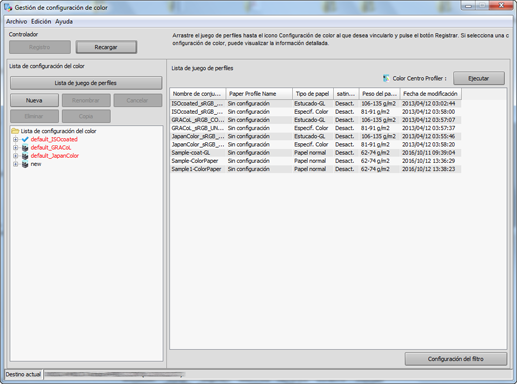
Task: Open the Archivo menu
Action: [x=17, y=22]
